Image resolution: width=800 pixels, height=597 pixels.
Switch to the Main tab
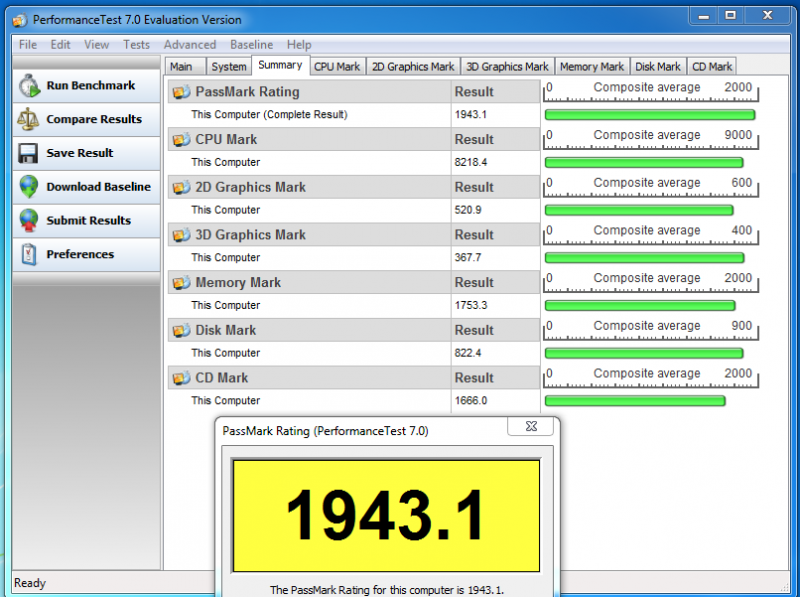point(185,66)
